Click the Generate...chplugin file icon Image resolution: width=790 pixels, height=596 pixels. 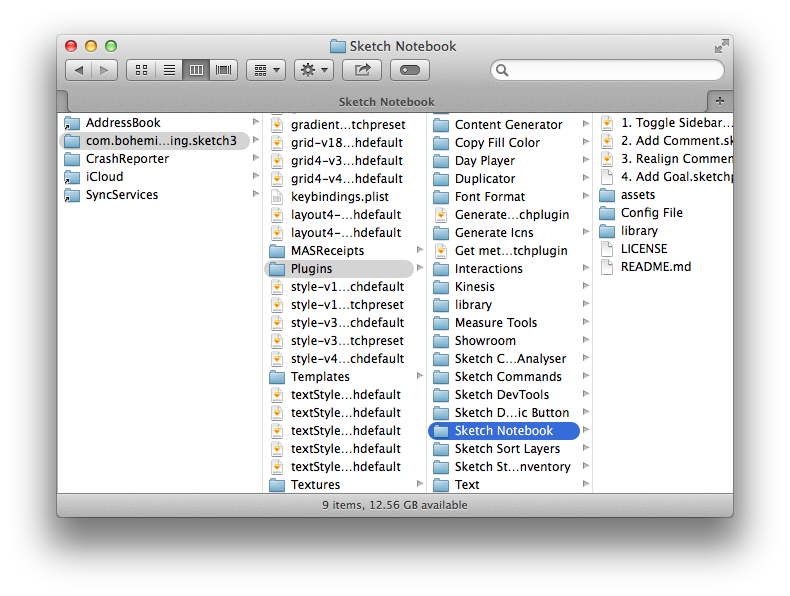pyautogui.click(x=441, y=215)
